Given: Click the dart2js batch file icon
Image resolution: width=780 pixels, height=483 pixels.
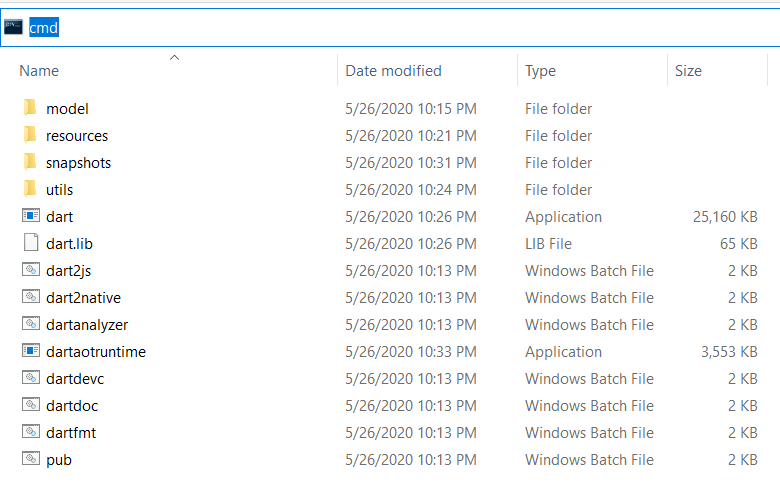Looking at the screenshot, I should (30, 271).
